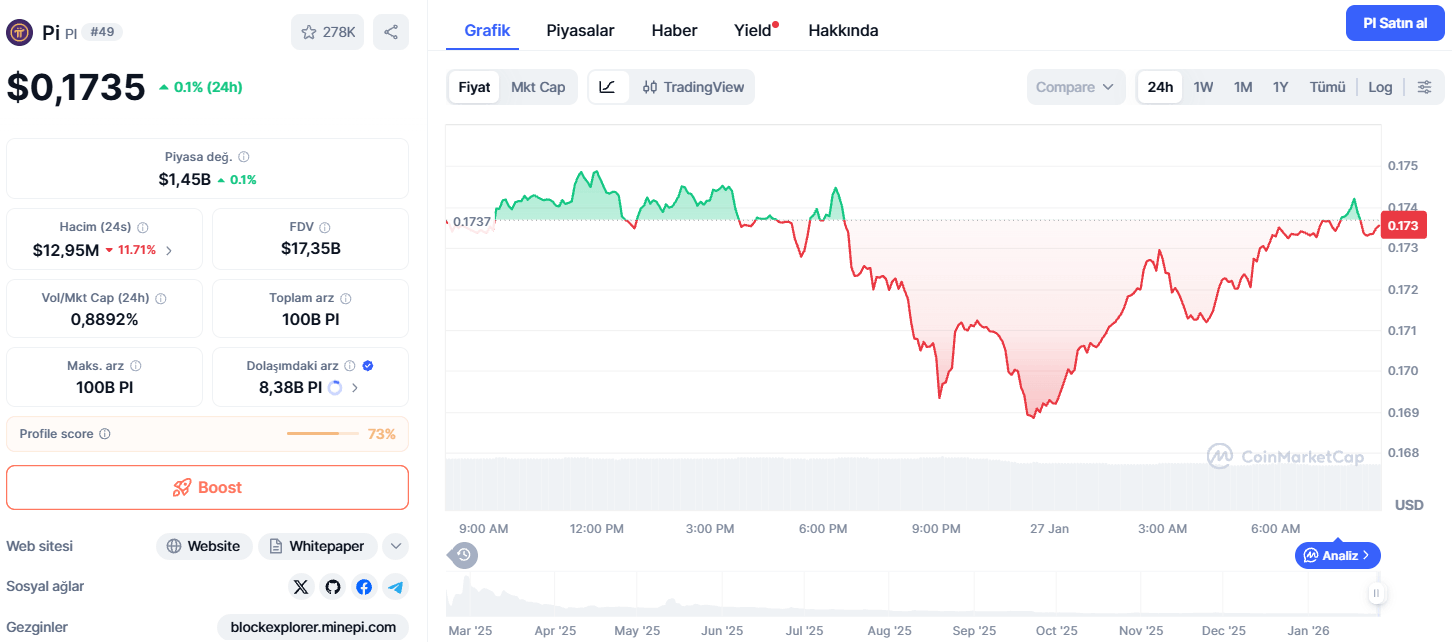Click the history clock icon below chart
Image resolution: width=1452 pixels, height=642 pixels.
[x=464, y=555]
